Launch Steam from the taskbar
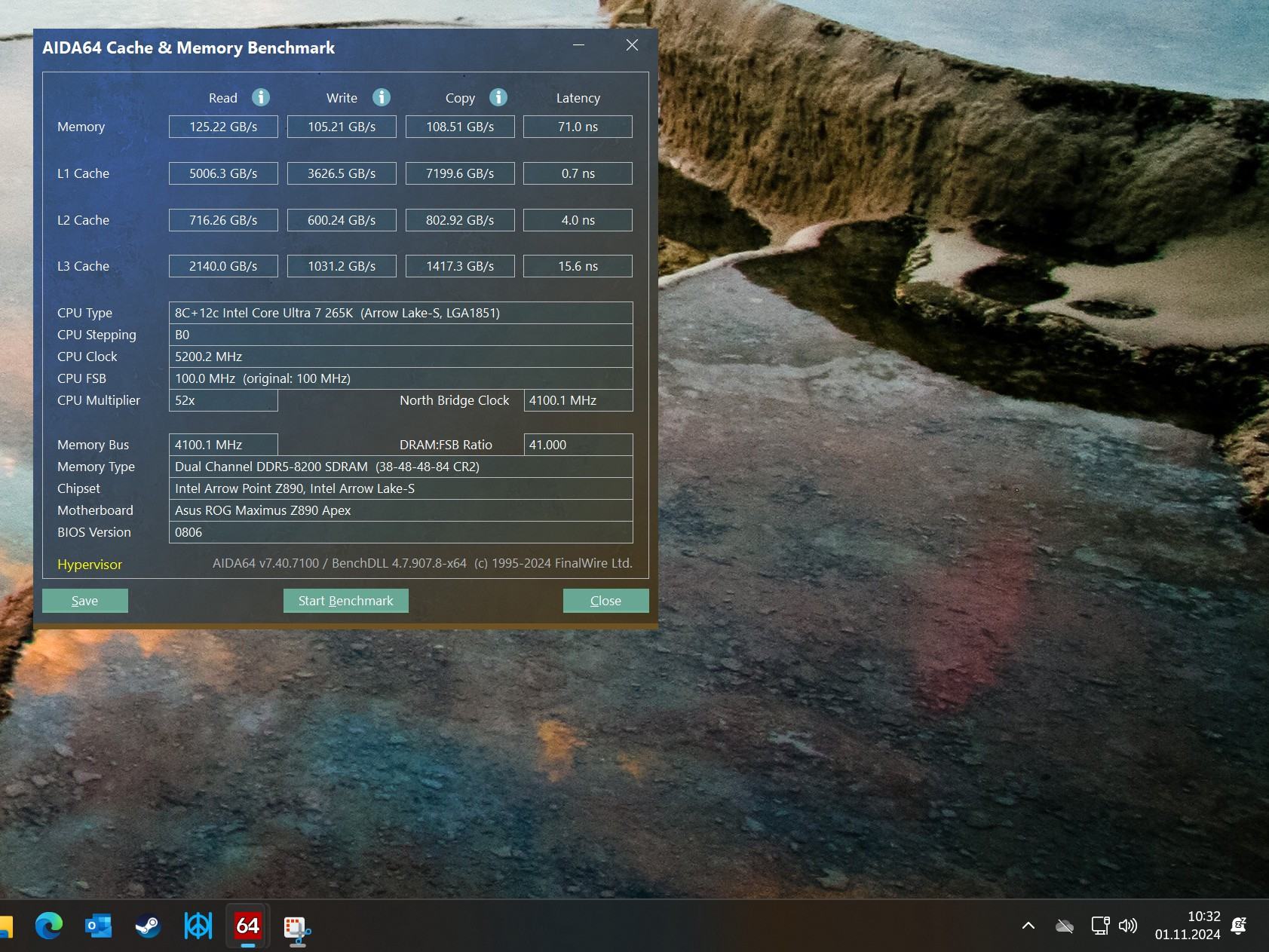Image resolution: width=1269 pixels, height=952 pixels. 148,926
